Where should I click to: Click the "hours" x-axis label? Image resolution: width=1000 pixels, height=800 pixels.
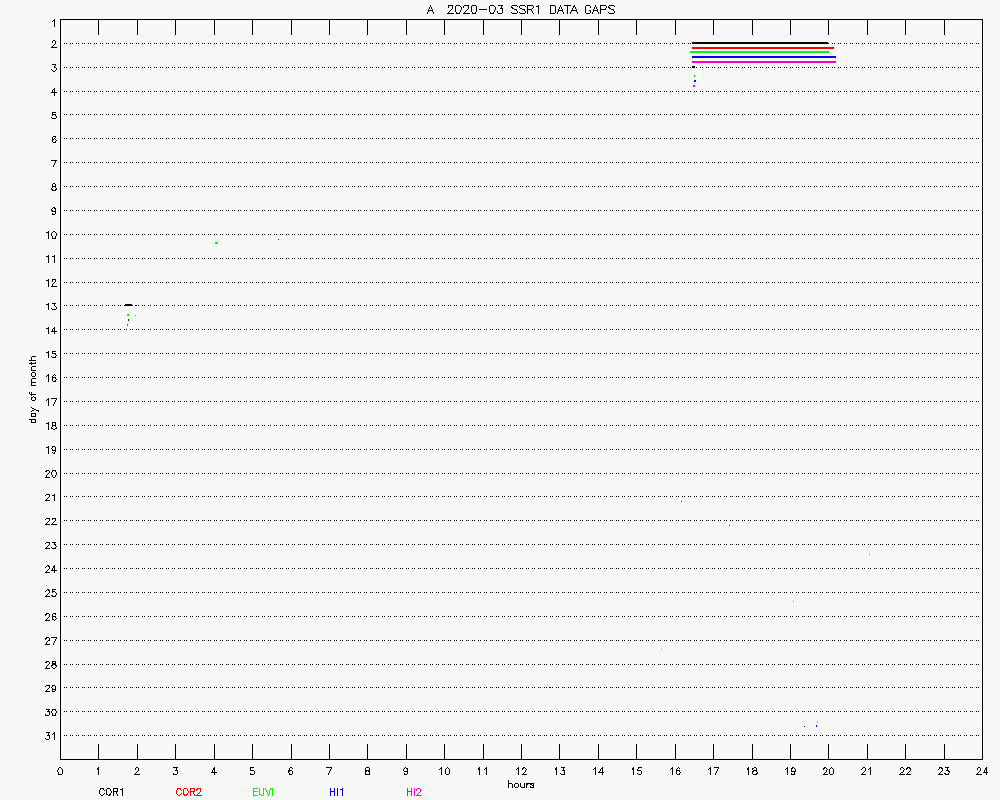coord(521,784)
